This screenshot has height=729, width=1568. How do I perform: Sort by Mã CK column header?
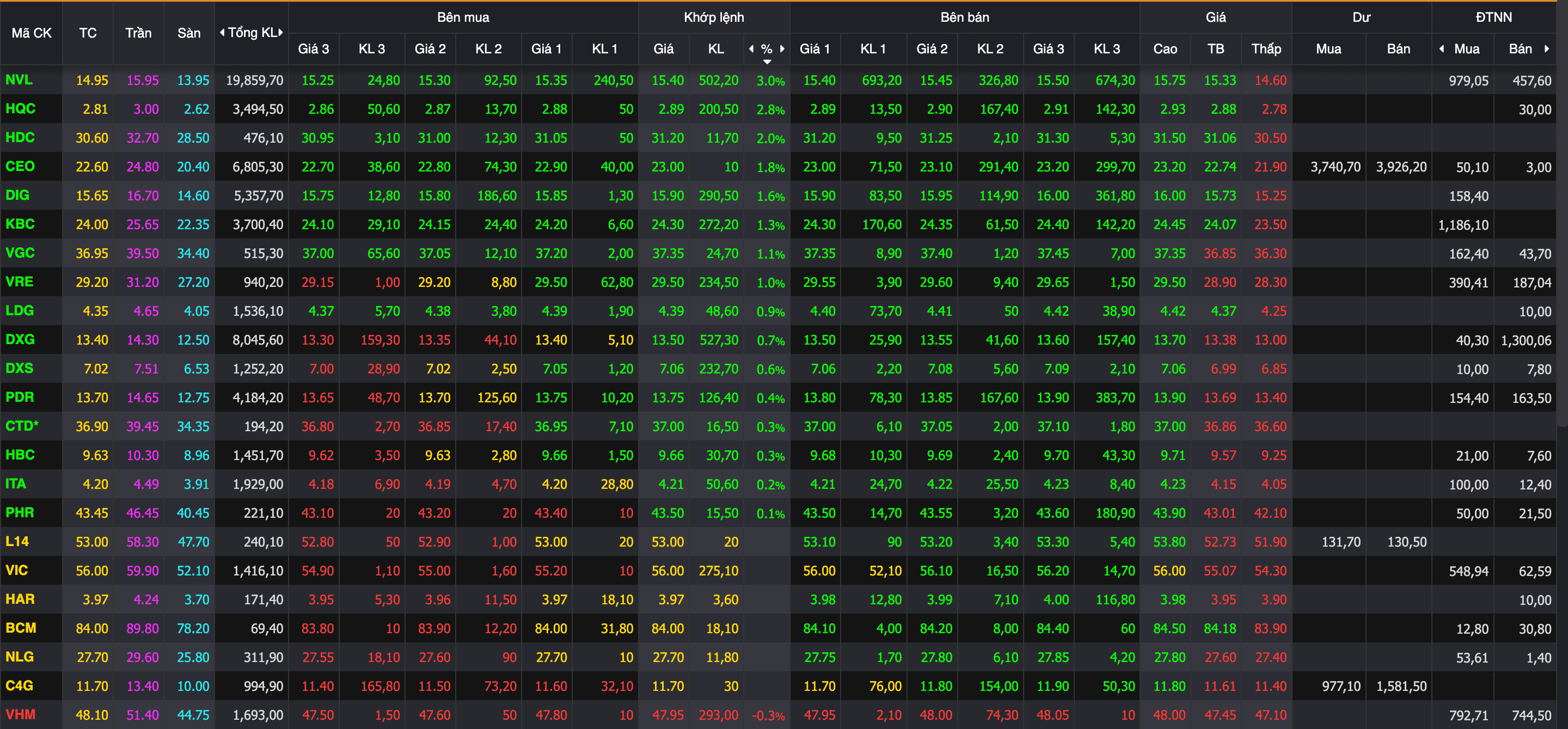tap(32, 33)
